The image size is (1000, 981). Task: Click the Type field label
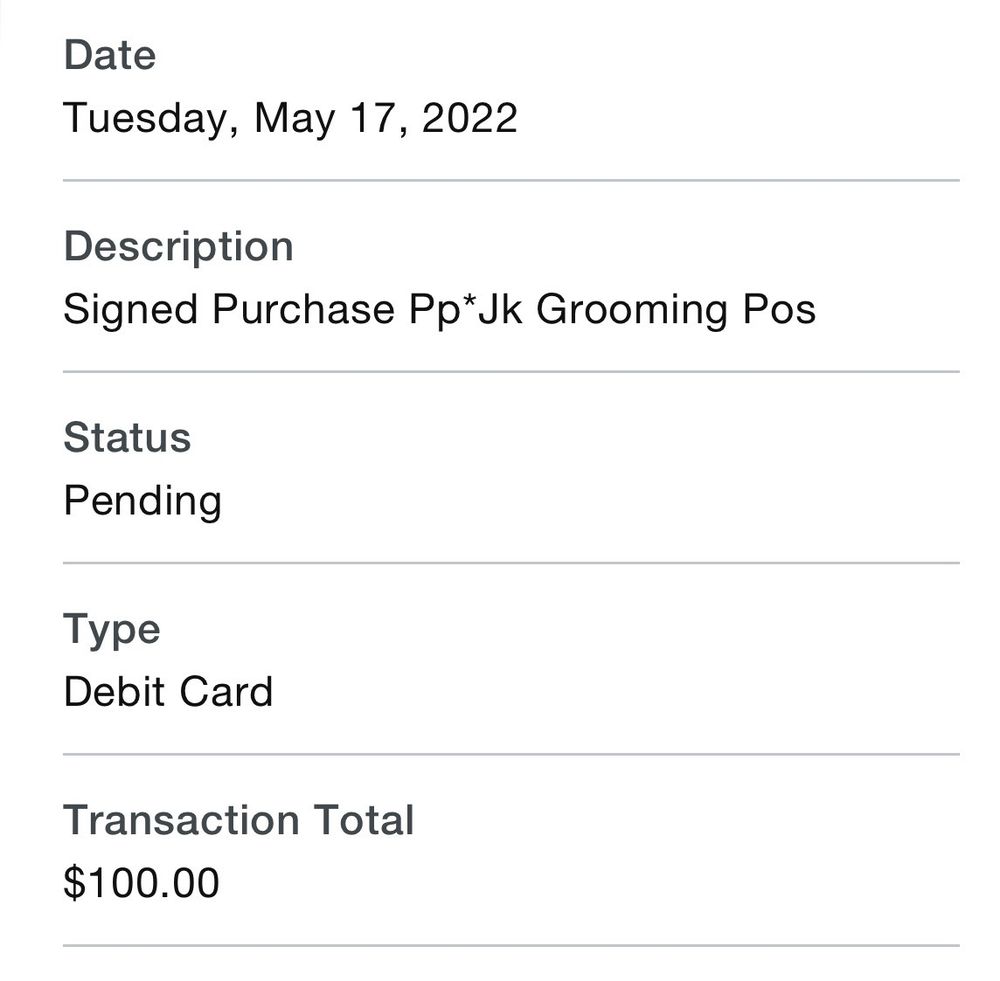[111, 630]
